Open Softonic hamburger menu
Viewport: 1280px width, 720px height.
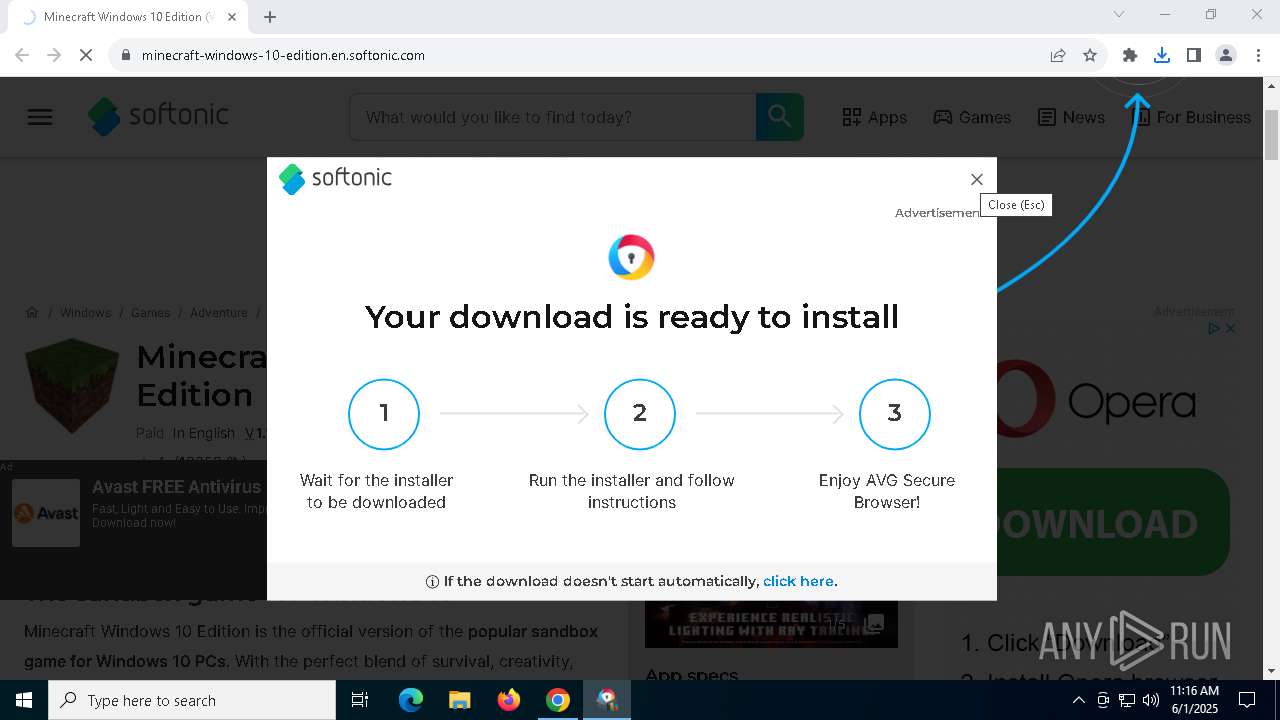(40, 117)
